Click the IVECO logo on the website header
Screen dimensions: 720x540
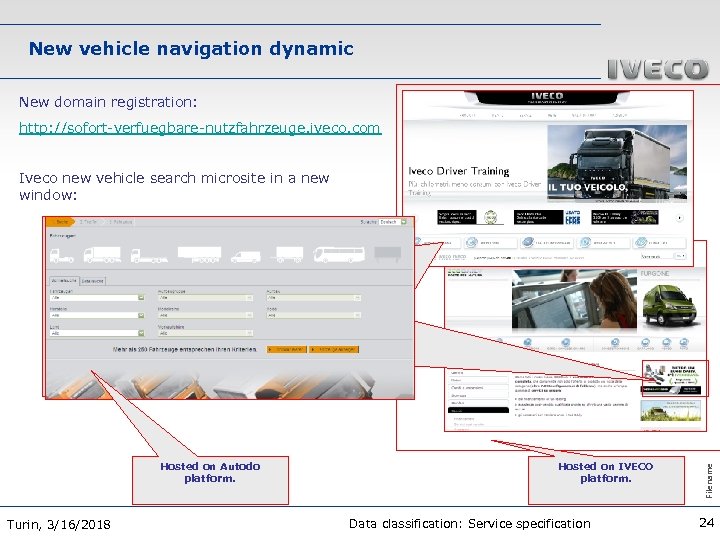pyautogui.click(x=546, y=96)
